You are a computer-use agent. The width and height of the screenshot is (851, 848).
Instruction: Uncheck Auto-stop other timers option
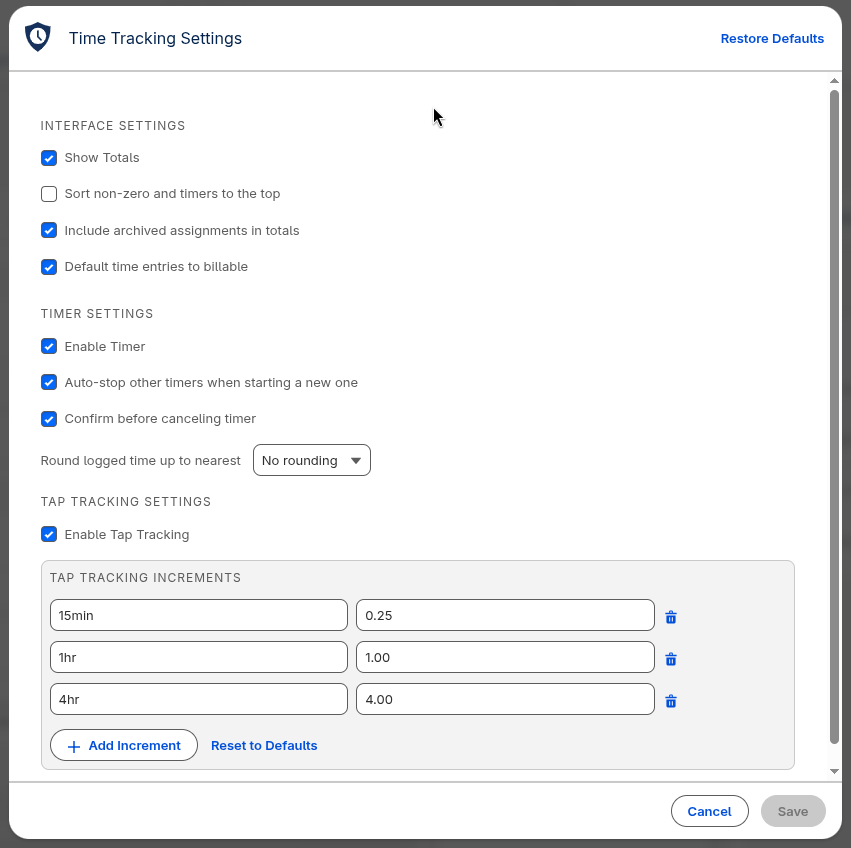49,382
